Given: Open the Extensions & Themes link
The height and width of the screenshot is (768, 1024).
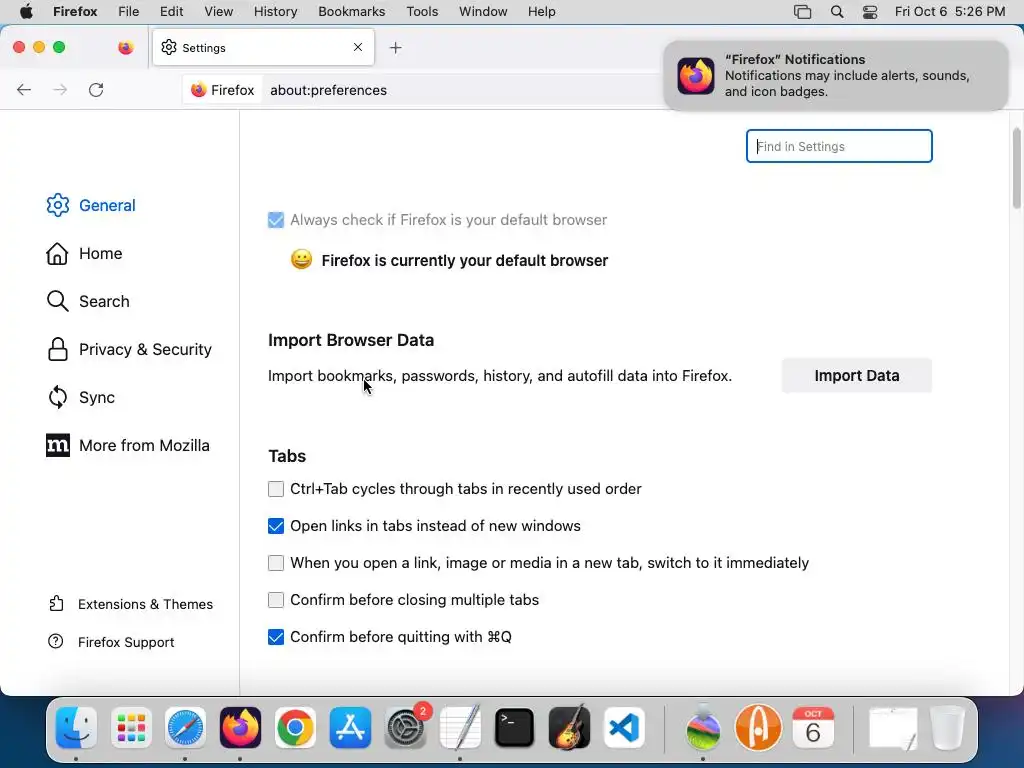Looking at the screenshot, I should (x=145, y=604).
